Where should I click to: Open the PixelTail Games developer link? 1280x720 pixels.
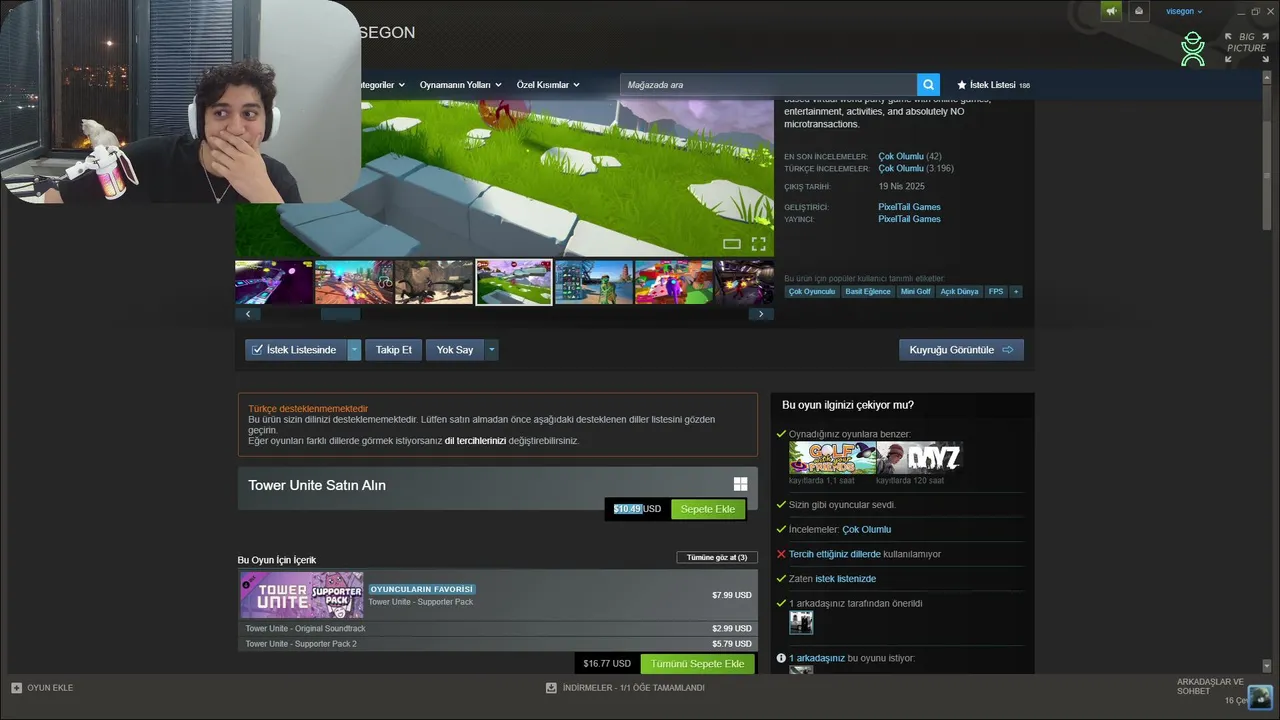coord(909,207)
